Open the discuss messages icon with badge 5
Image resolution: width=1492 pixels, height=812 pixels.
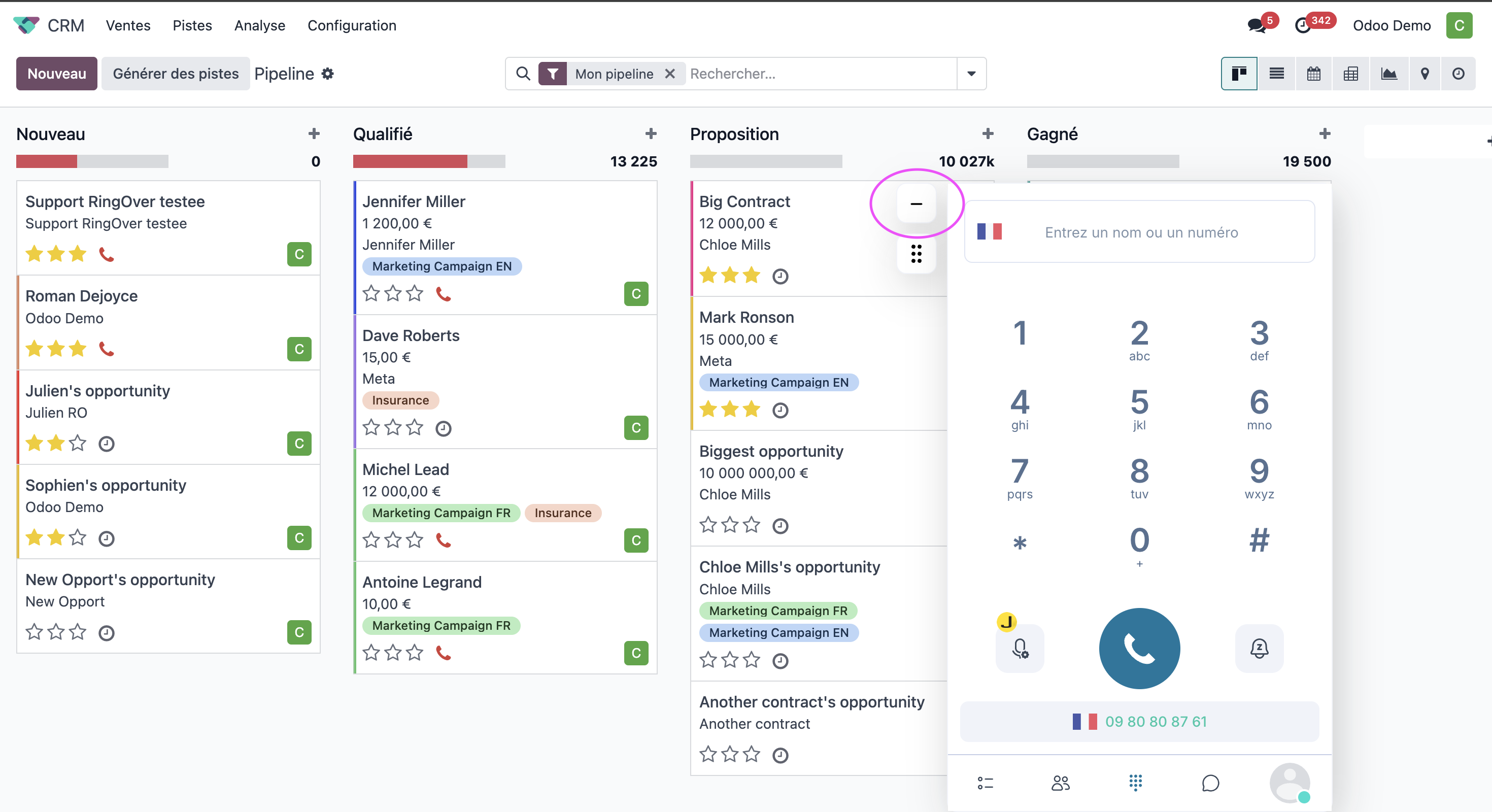pos(1256,25)
